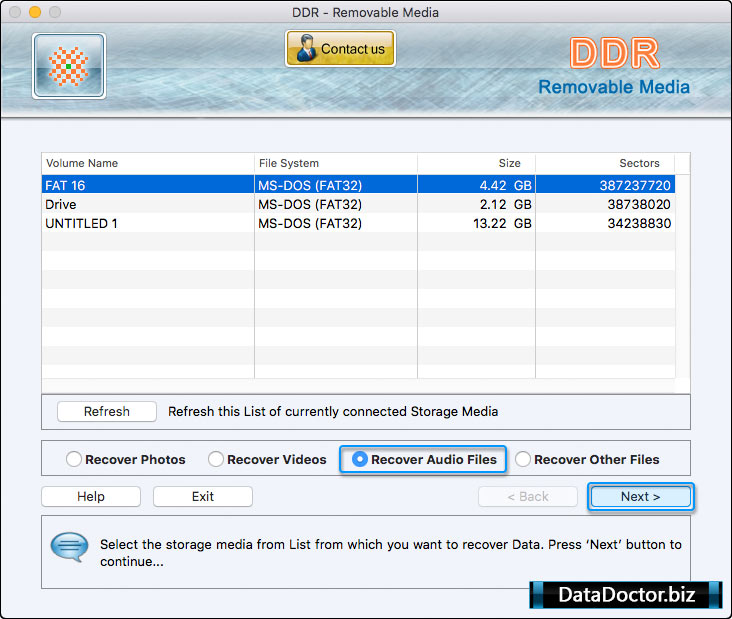Click the Size column header
Screen dimensions: 732x619
click(x=476, y=163)
